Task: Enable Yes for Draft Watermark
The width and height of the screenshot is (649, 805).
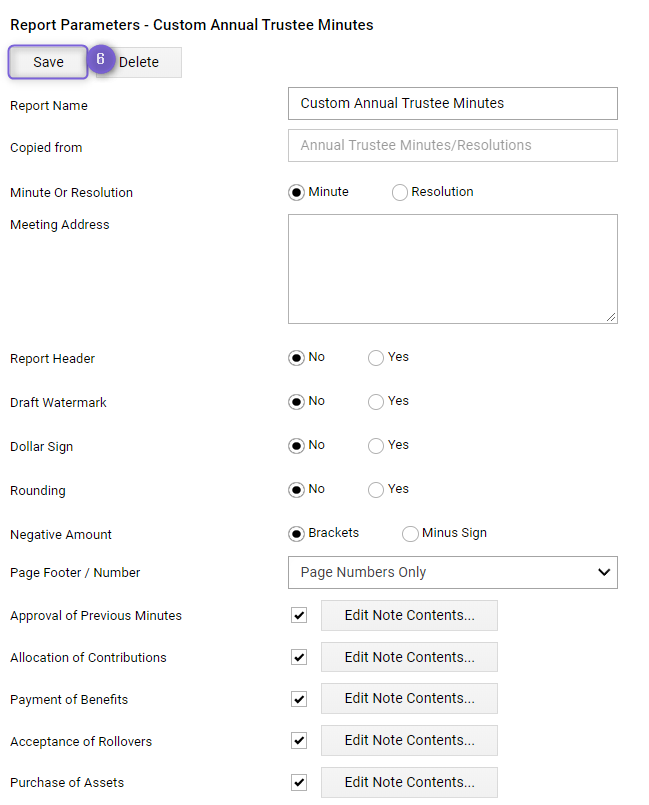Action: (376, 402)
